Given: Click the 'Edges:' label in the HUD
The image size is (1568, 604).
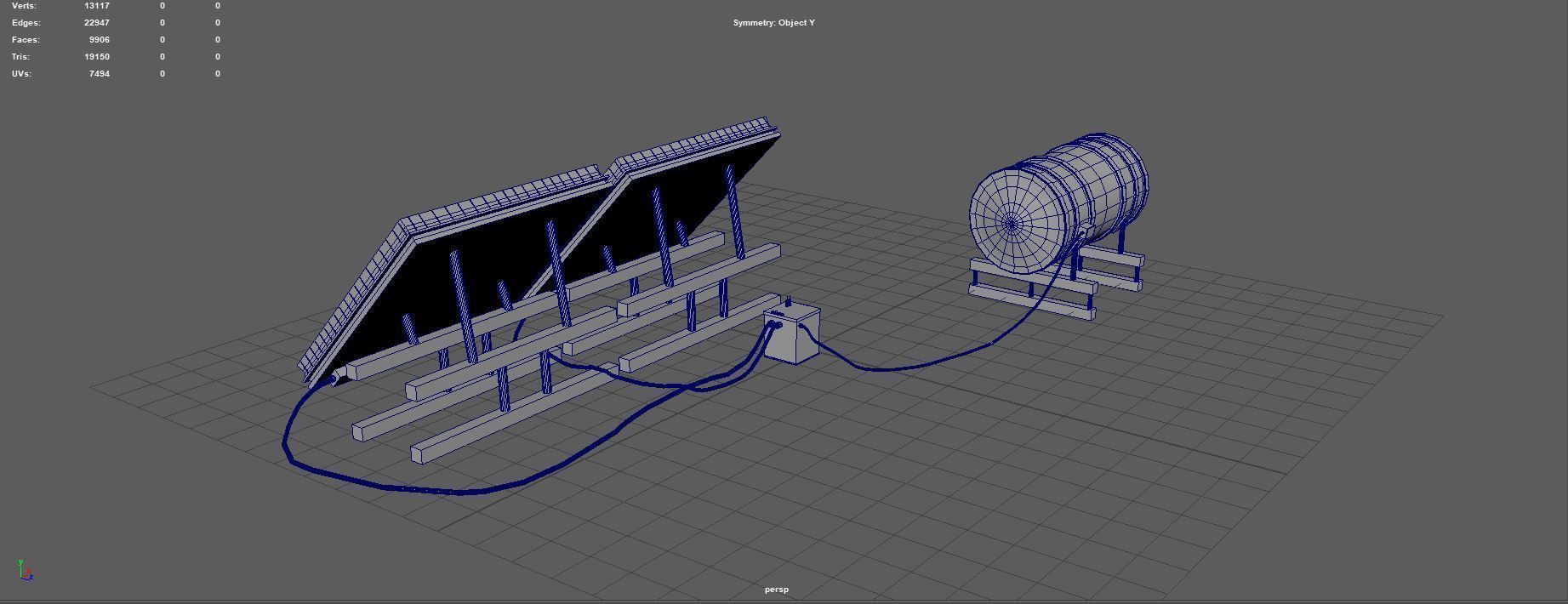Looking at the screenshot, I should (26, 23).
